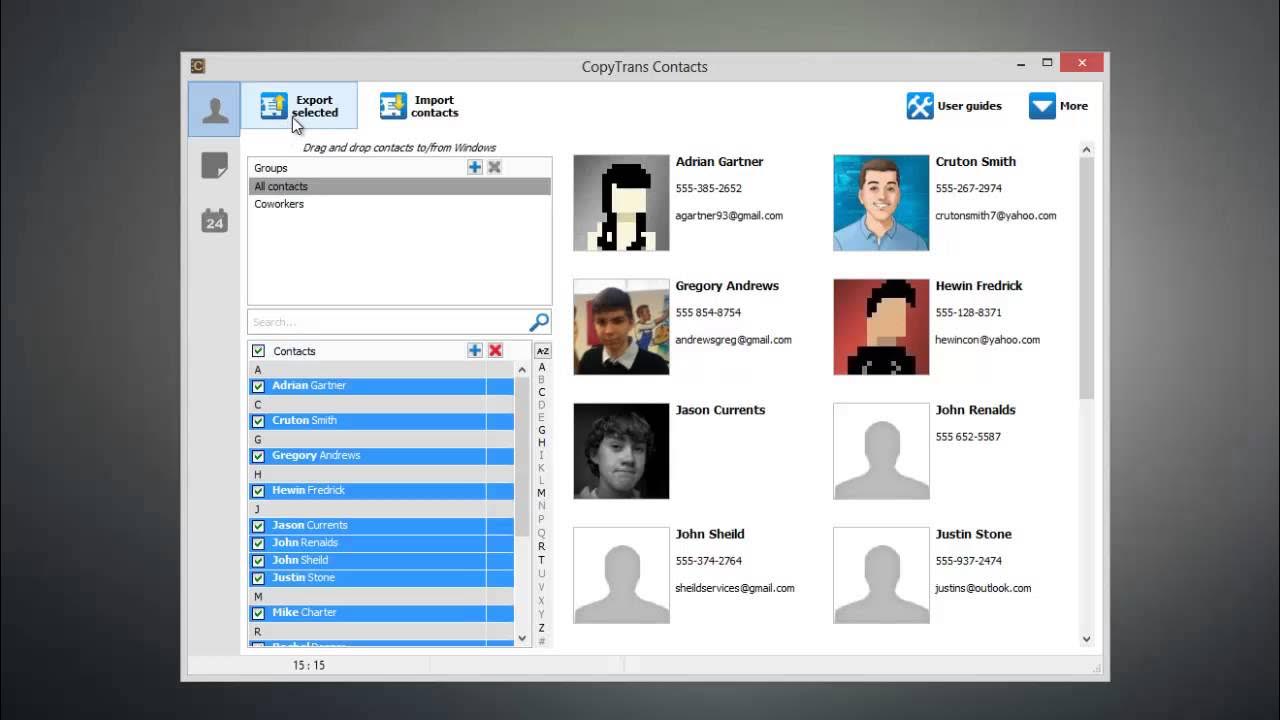The height and width of the screenshot is (720, 1280).
Task: Select Justin Stone in contact list
Action: (381, 578)
